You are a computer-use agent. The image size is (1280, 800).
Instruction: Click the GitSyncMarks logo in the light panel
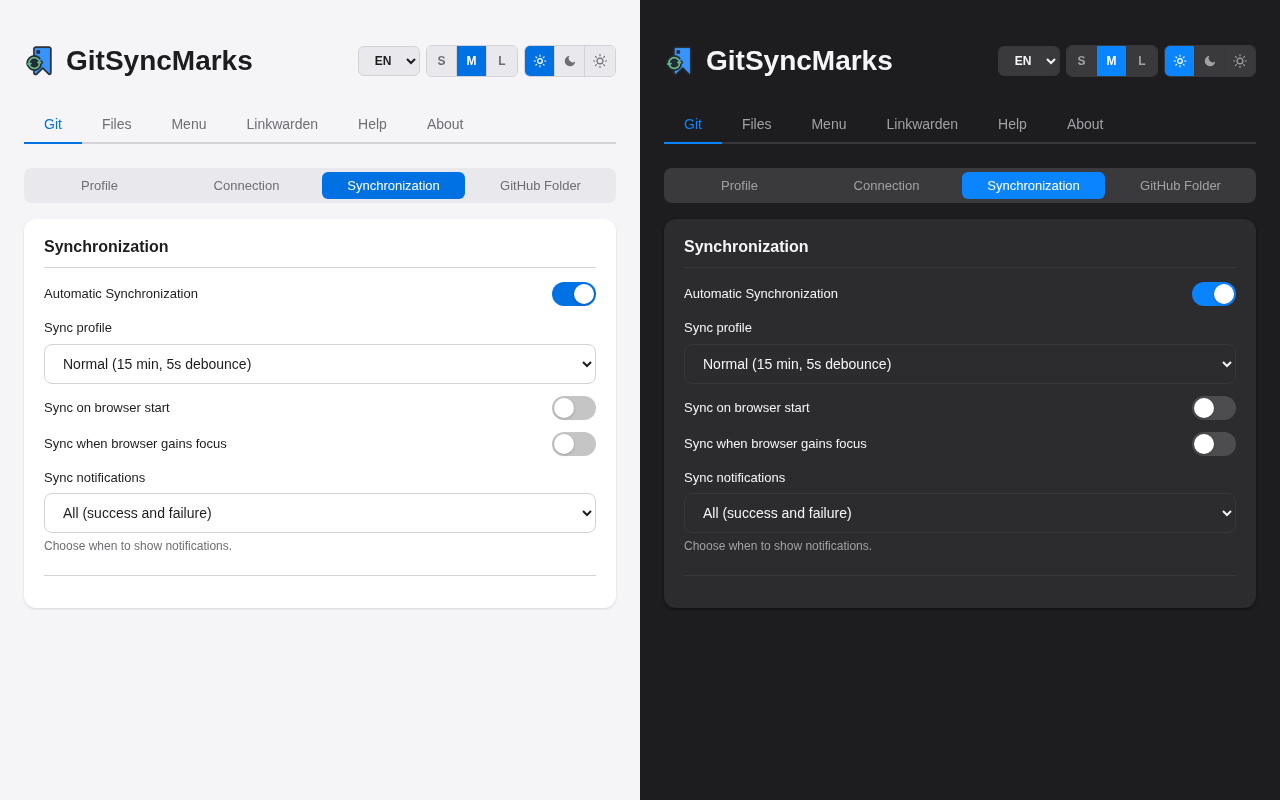click(x=37, y=61)
